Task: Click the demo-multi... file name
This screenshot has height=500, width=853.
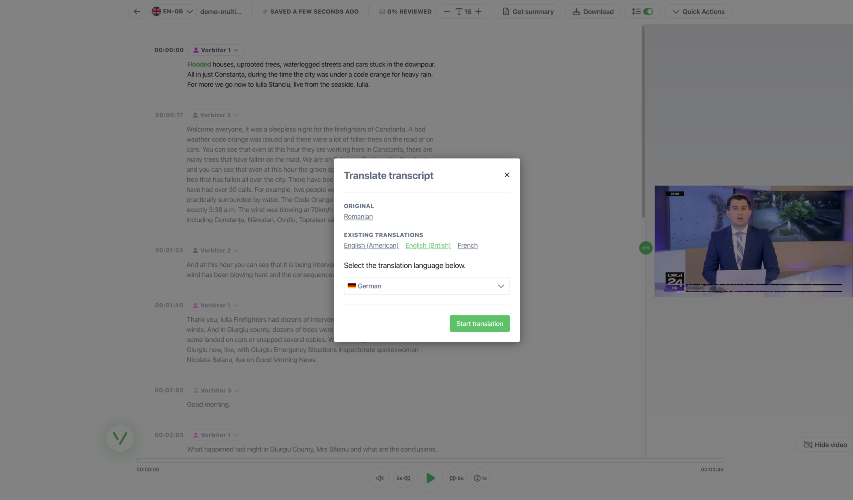Action: (220, 11)
